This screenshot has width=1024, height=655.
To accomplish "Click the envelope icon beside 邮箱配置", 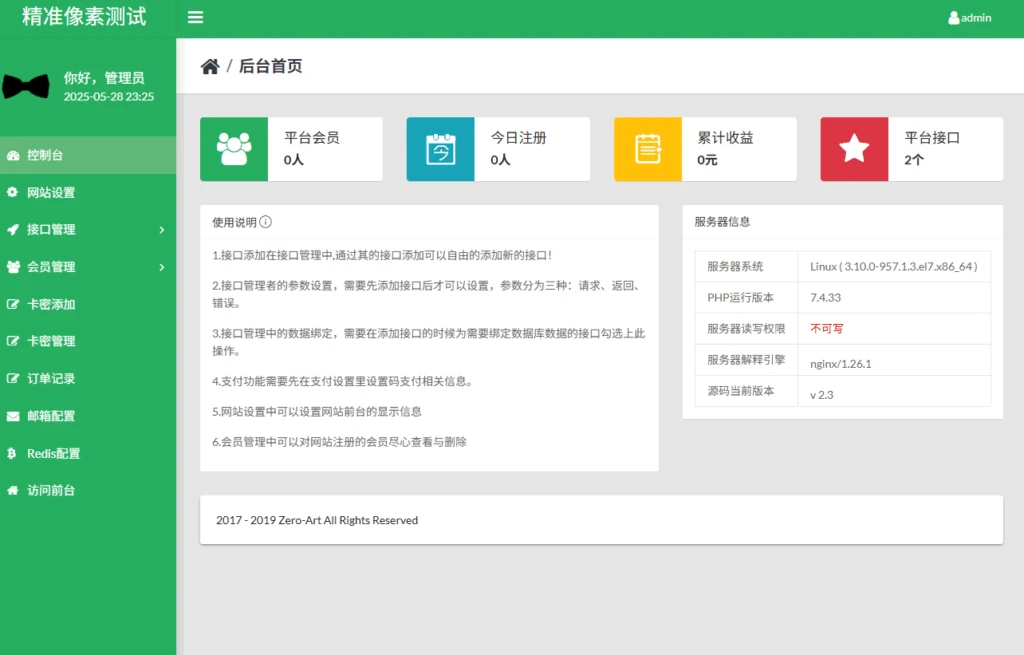I will 13,416.
